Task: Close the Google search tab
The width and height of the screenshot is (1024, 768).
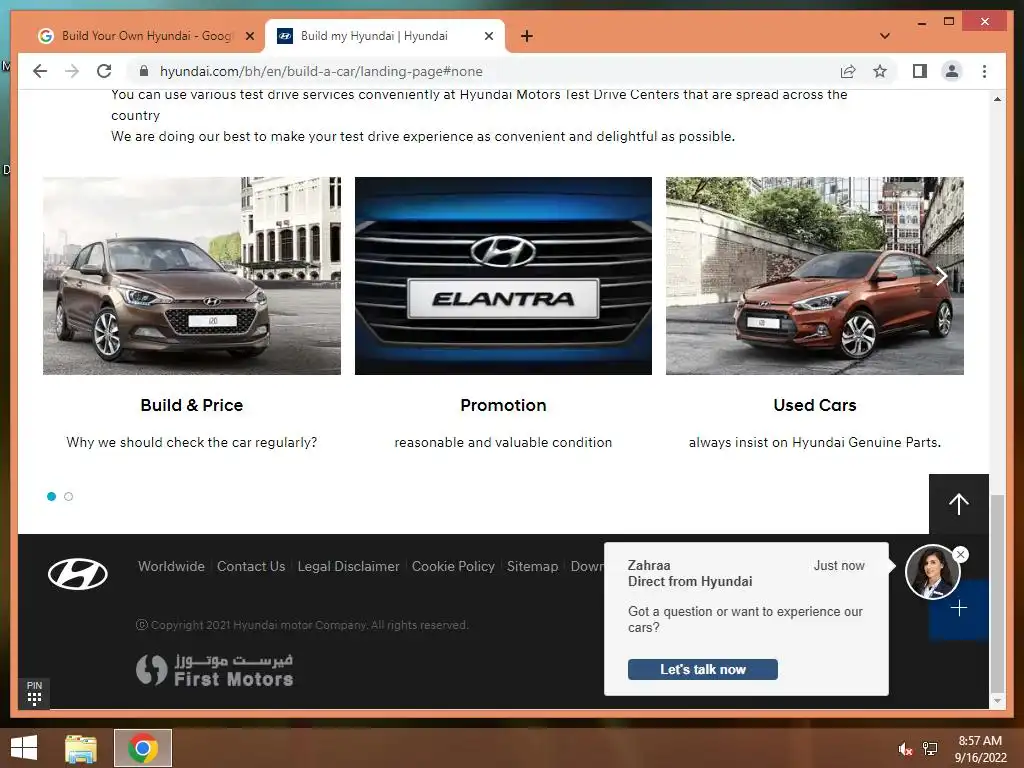Action: [x=249, y=36]
